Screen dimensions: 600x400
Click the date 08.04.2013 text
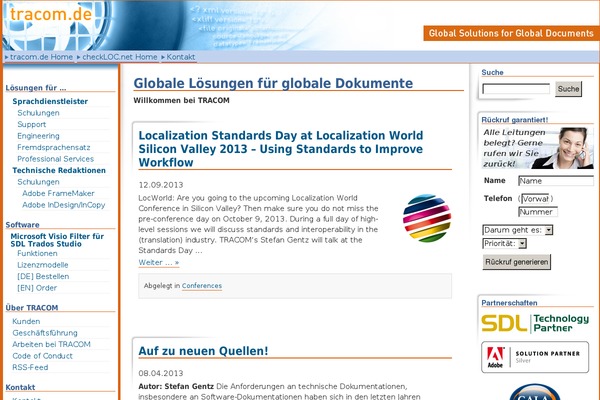tap(161, 373)
